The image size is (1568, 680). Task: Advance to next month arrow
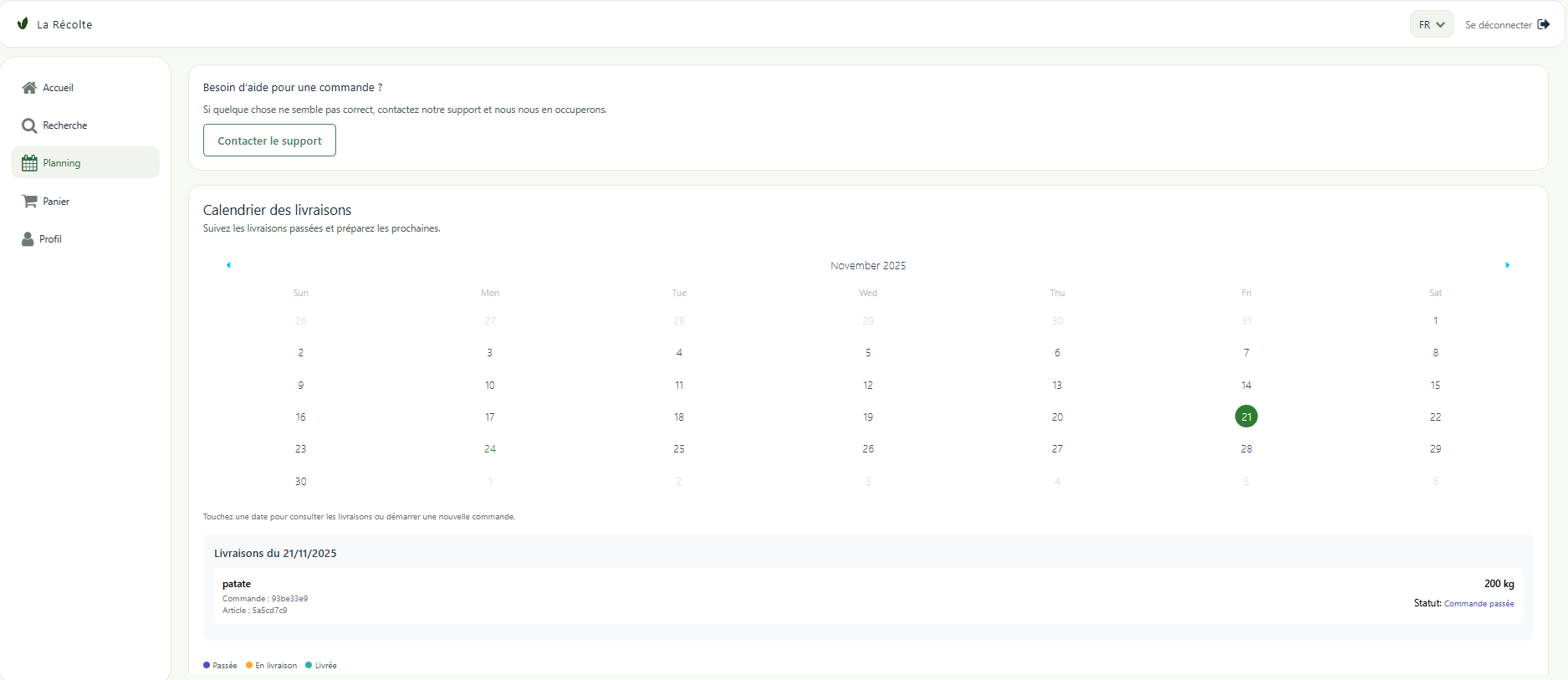click(1507, 265)
